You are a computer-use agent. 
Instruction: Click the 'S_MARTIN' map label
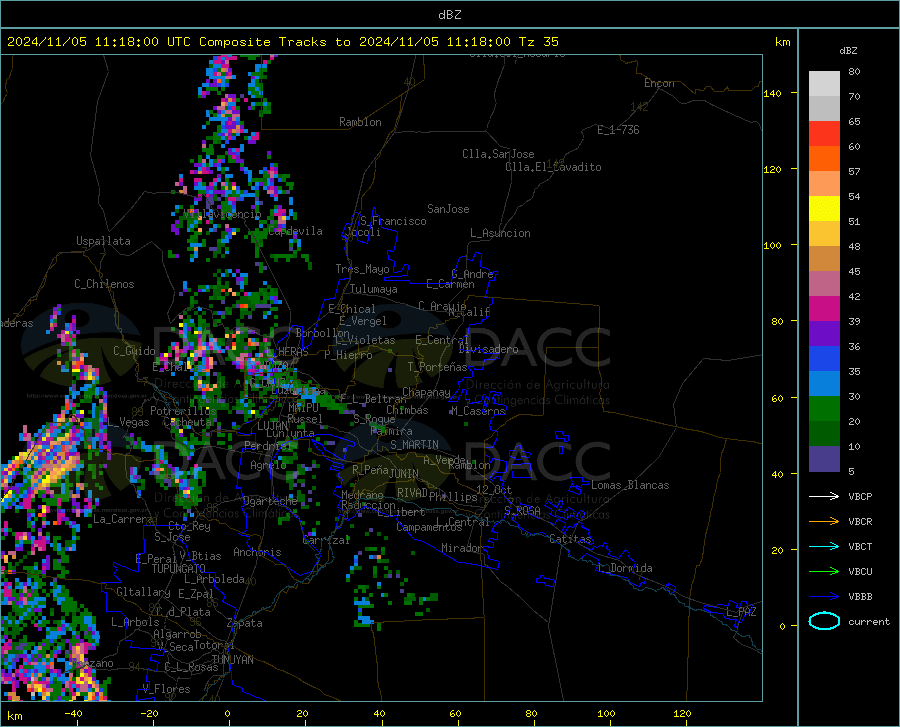pyautogui.click(x=414, y=445)
